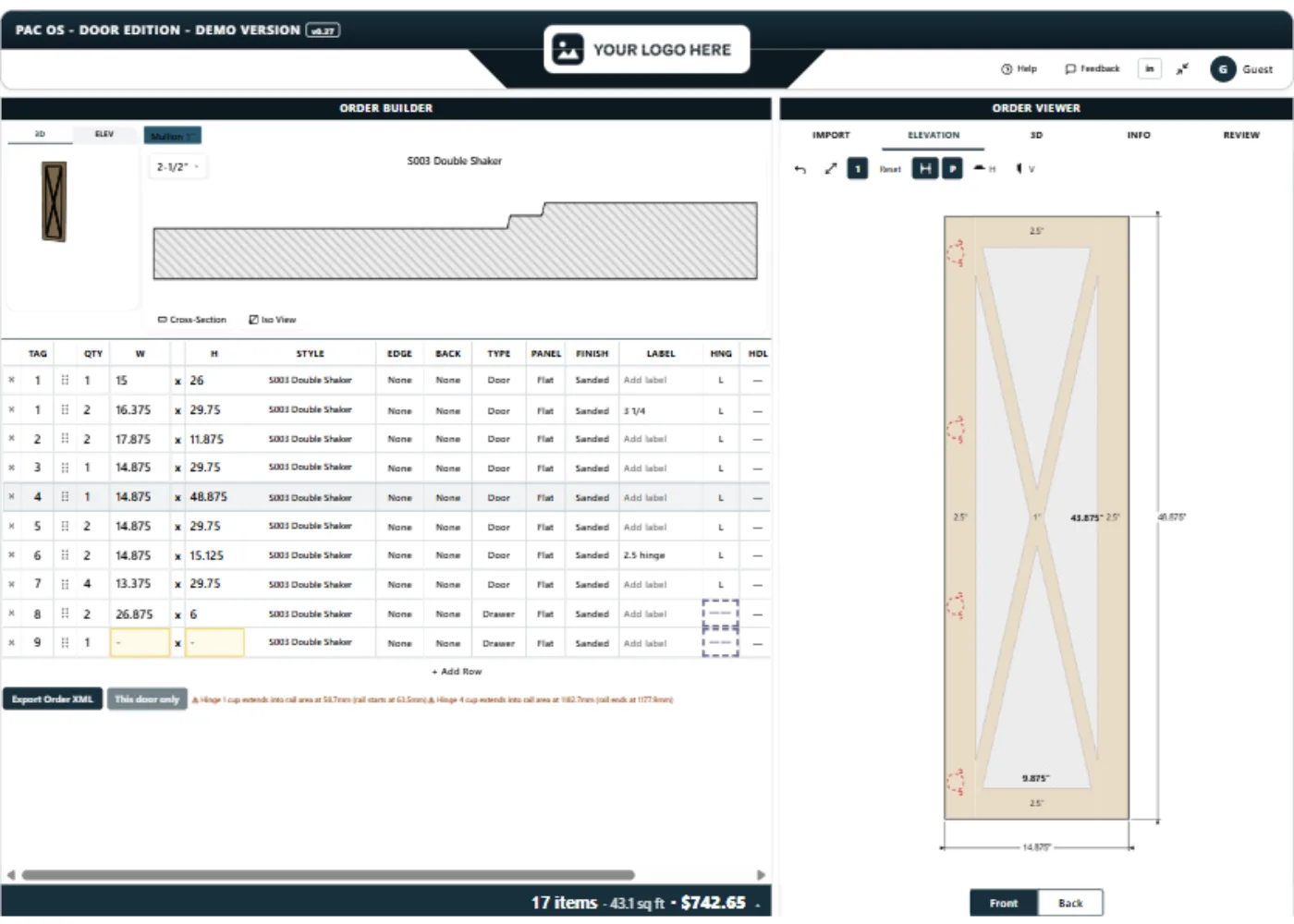The image size is (1294, 924).
Task: Toggle the Cross-Section view option
Action: (x=192, y=320)
